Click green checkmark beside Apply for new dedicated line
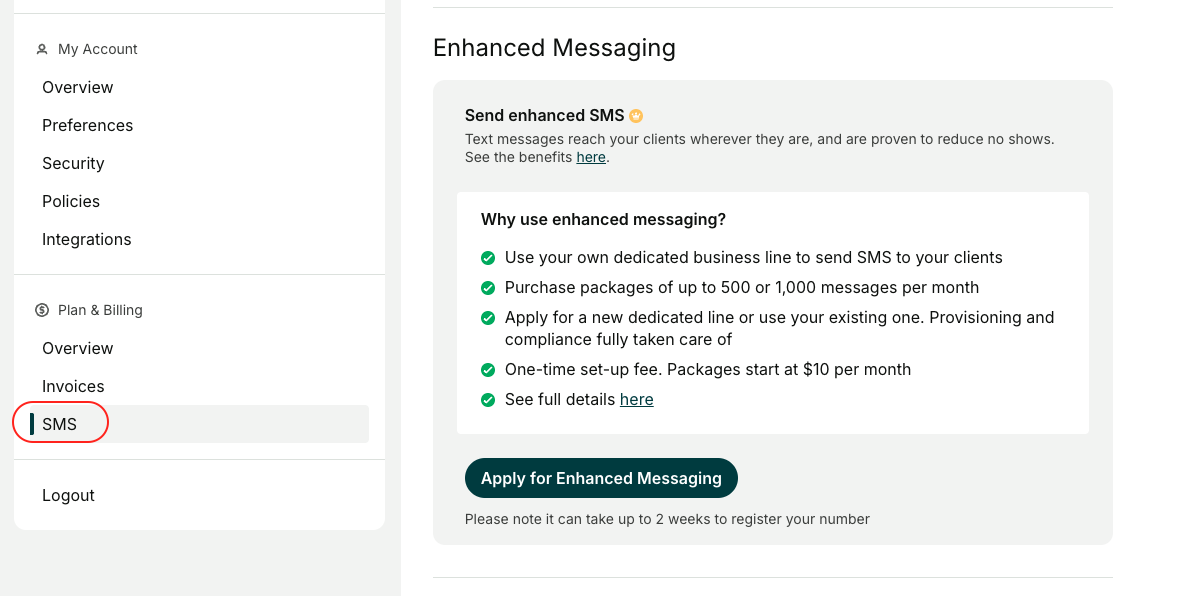Screen dimensions: 1185x596 [488, 318]
